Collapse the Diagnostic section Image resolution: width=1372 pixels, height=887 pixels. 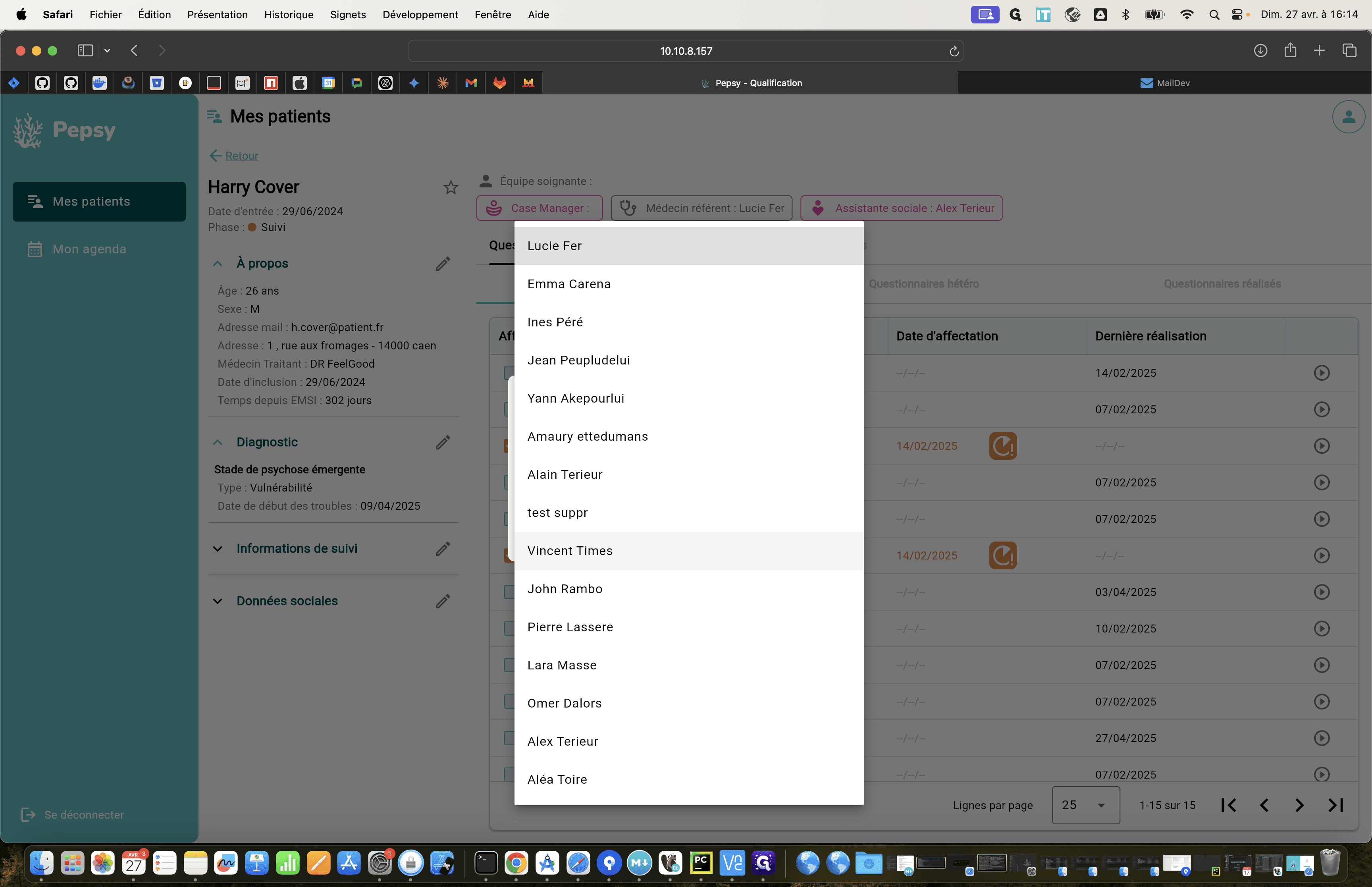coord(218,442)
